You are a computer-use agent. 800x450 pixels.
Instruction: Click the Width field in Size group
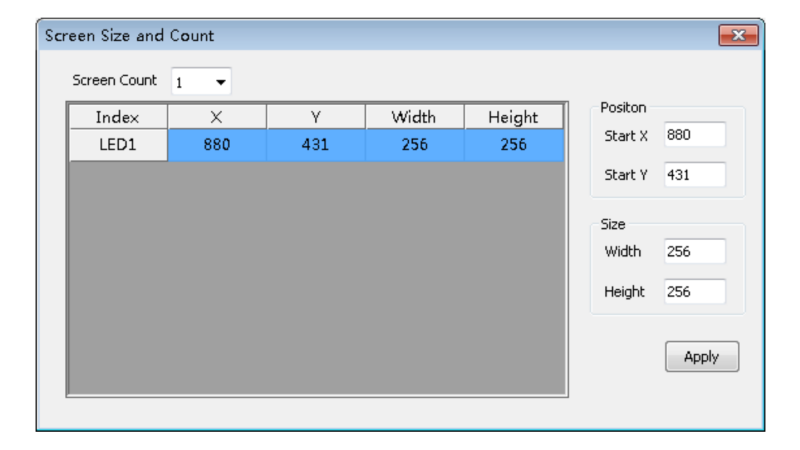694,252
